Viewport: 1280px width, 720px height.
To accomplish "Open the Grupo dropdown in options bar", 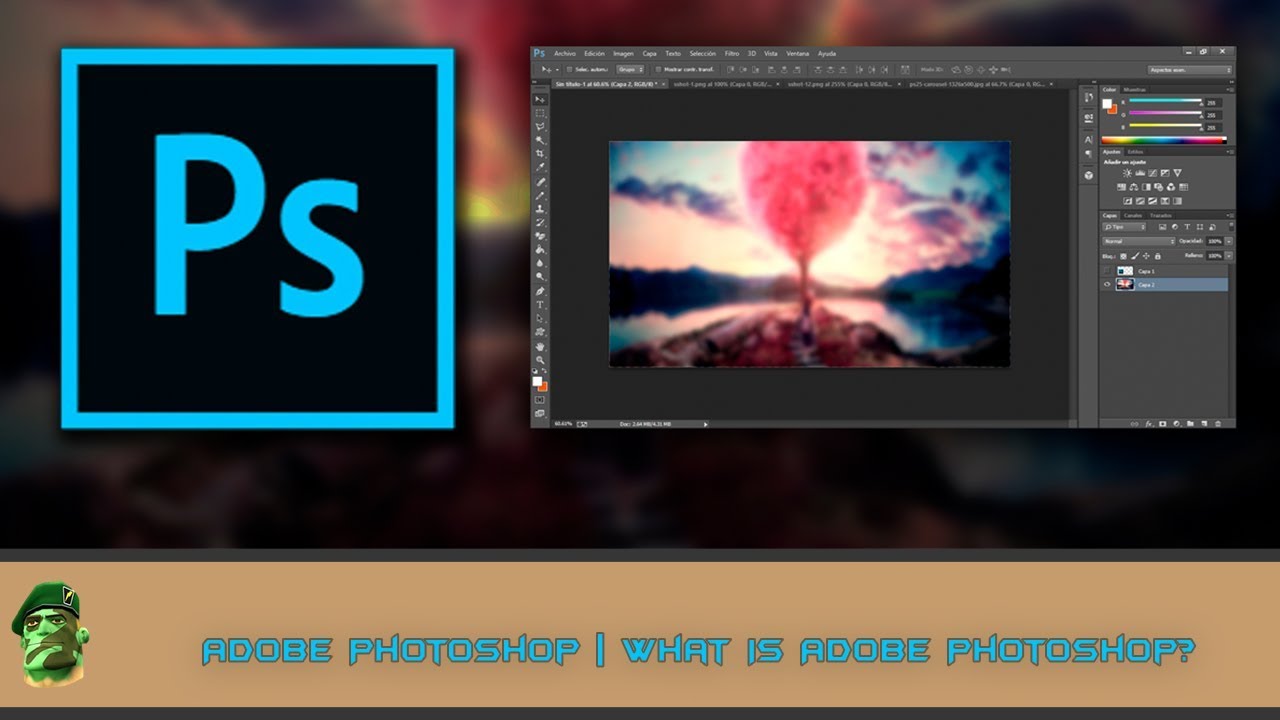I will 630,70.
